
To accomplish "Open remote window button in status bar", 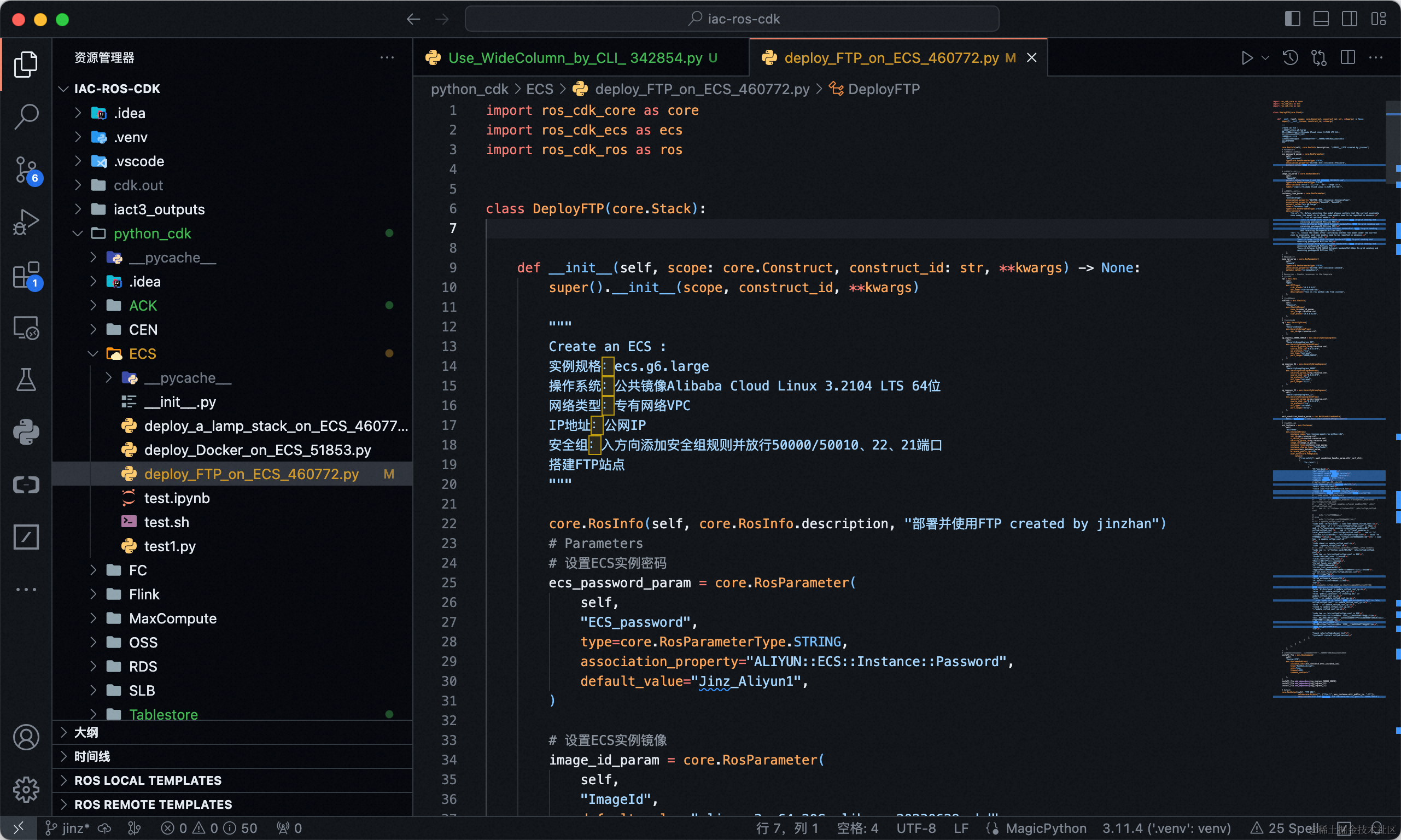I will [x=19, y=828].
